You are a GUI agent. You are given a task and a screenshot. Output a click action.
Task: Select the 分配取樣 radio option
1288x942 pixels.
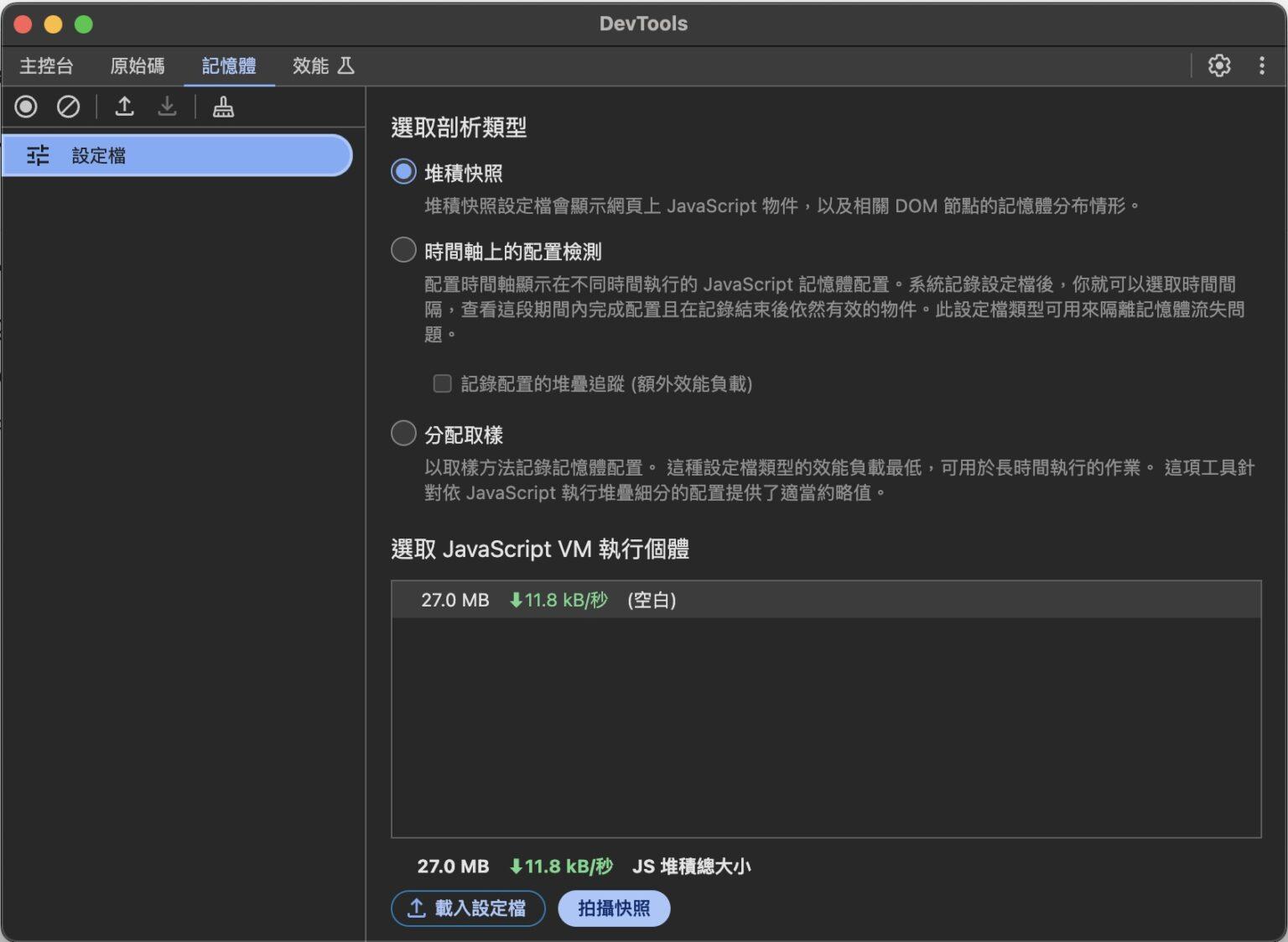point(403,434)
